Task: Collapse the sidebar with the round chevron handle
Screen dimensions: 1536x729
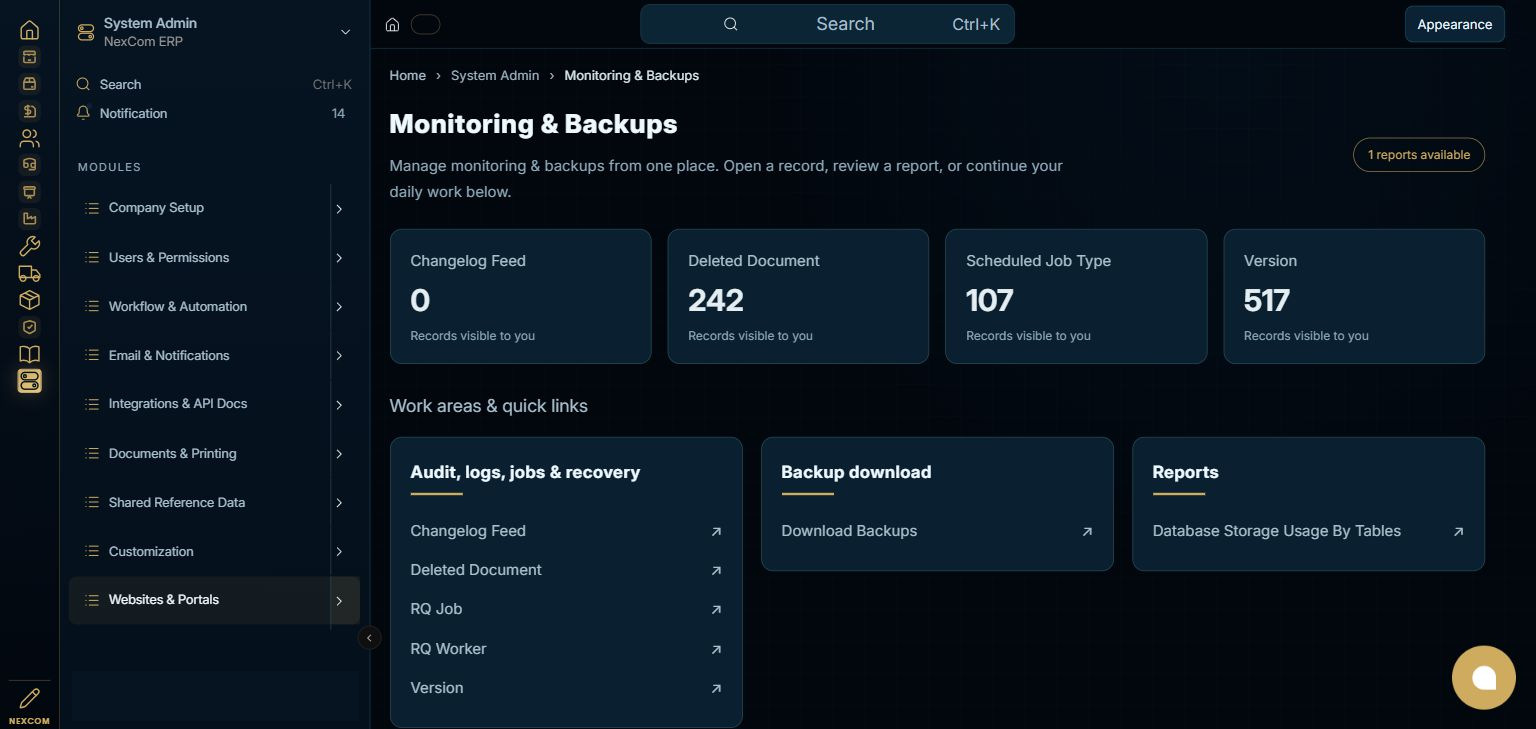Action: click(x=370, y=637)
